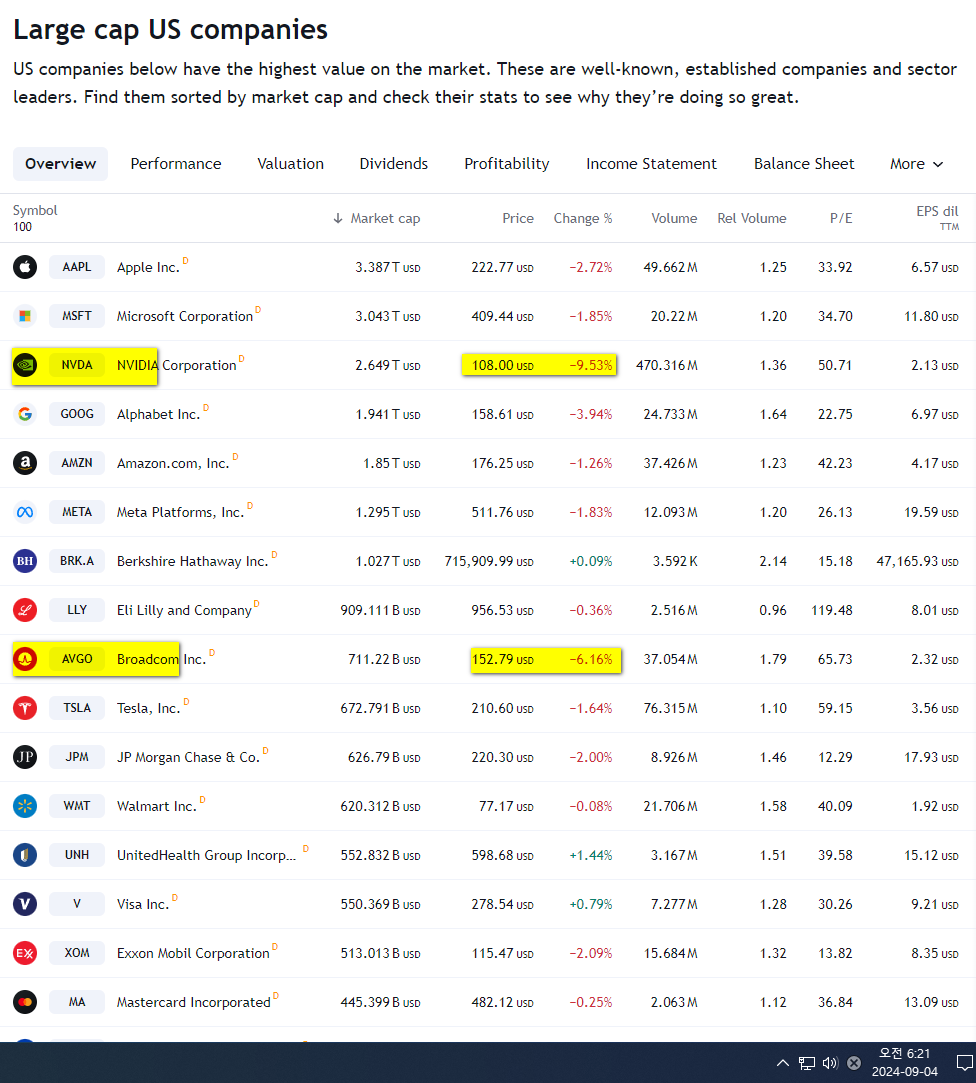Click the Mastercard logo icon
Screen dimensions: 976x1083
pyautogui.click(x=25, y=1002)
